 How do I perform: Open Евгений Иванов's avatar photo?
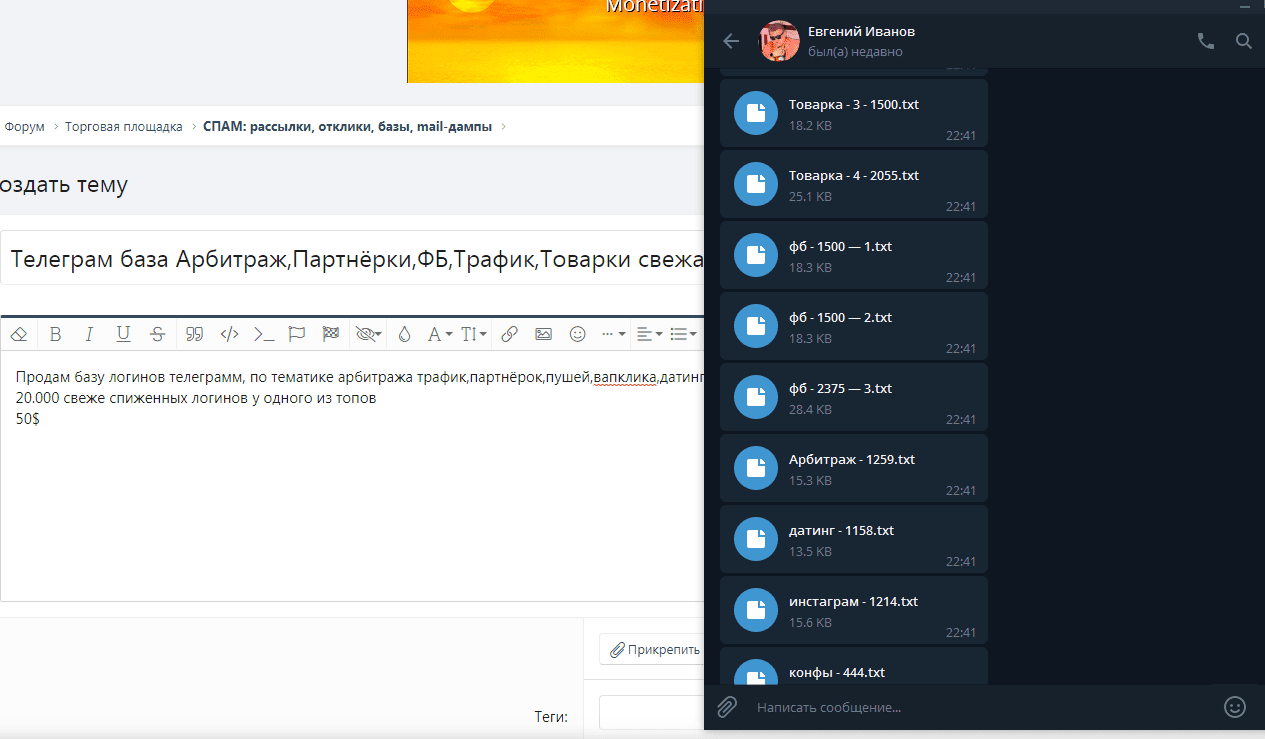pos(780,41)
